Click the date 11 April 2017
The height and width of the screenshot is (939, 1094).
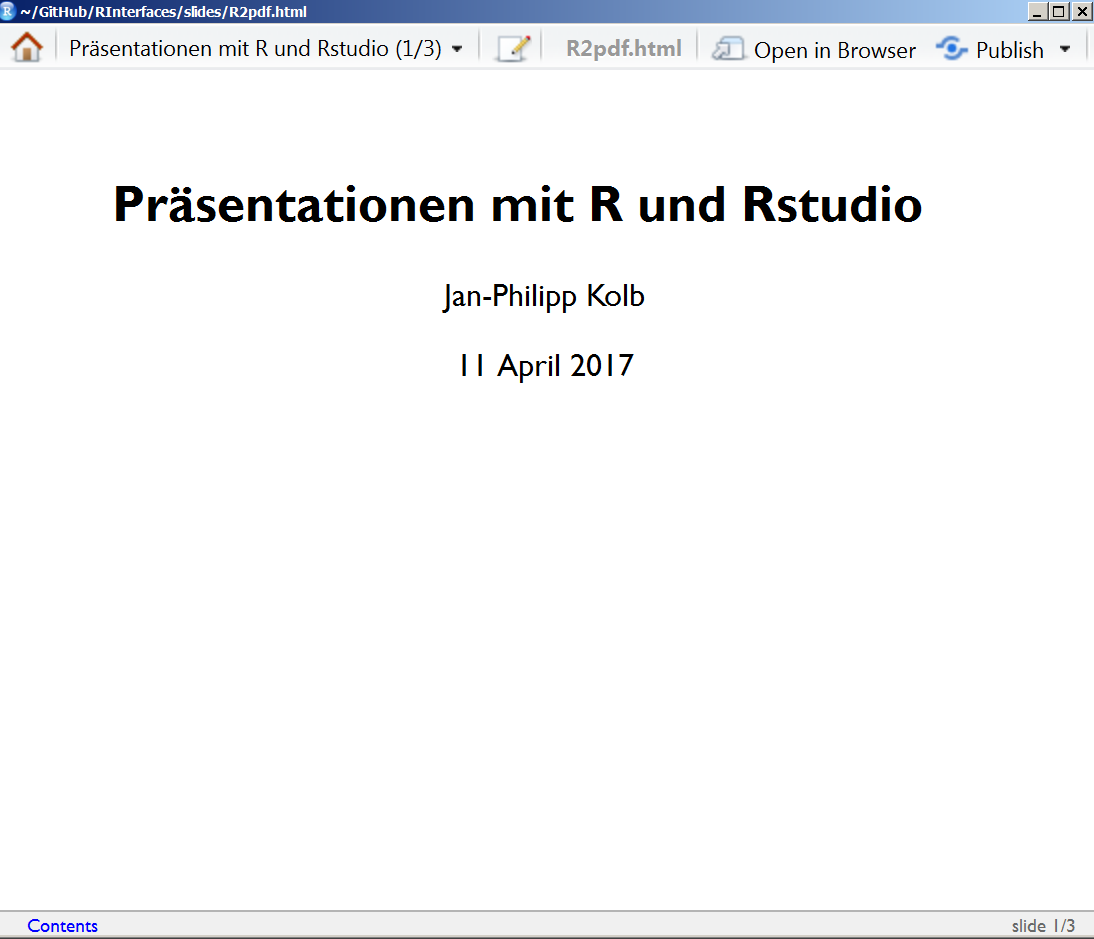pos(546,366)
